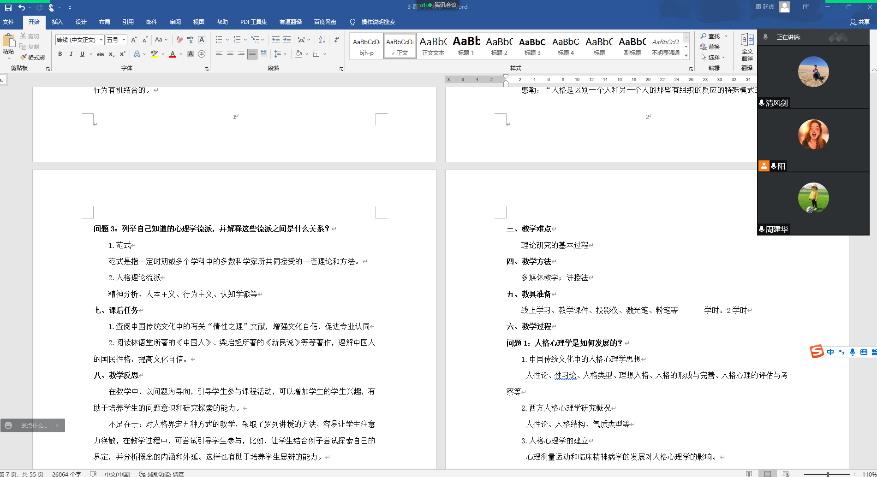Toggle Italic formatting
The height and width of the screenshot is (477, 877).
(x=72, y=54)
